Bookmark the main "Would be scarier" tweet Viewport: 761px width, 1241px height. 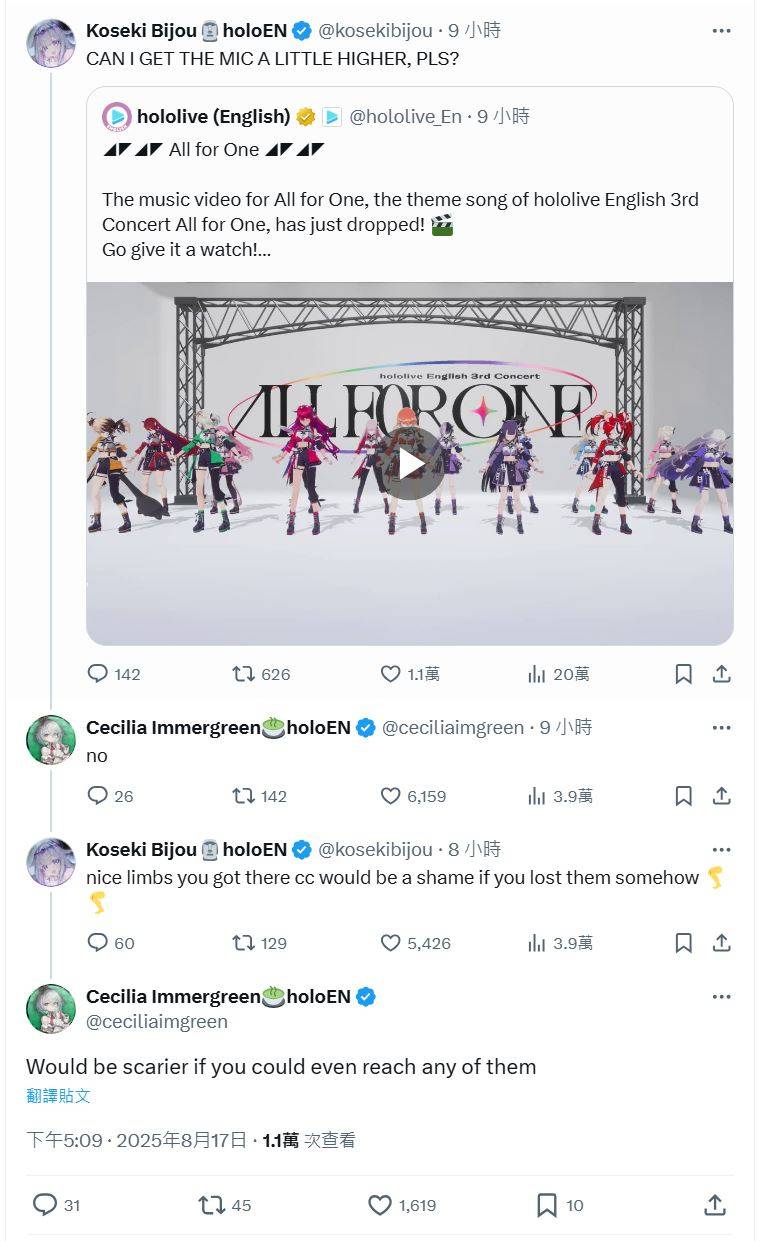[546, 1205]
